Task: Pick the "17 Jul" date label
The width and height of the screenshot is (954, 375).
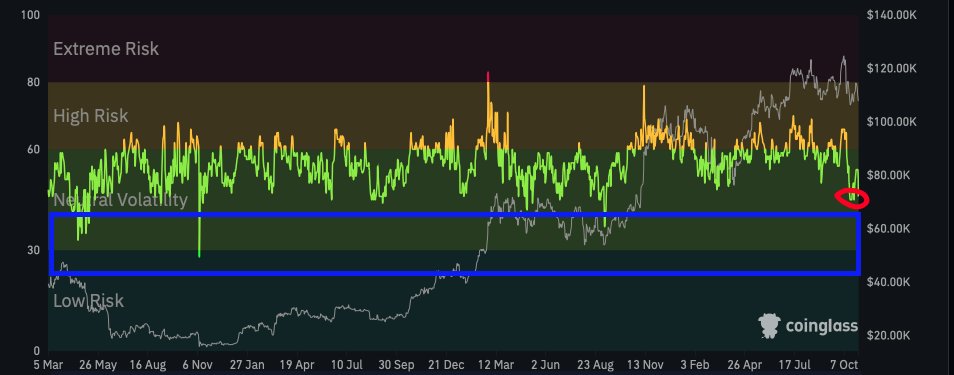Action: click(x=795, y=365)
